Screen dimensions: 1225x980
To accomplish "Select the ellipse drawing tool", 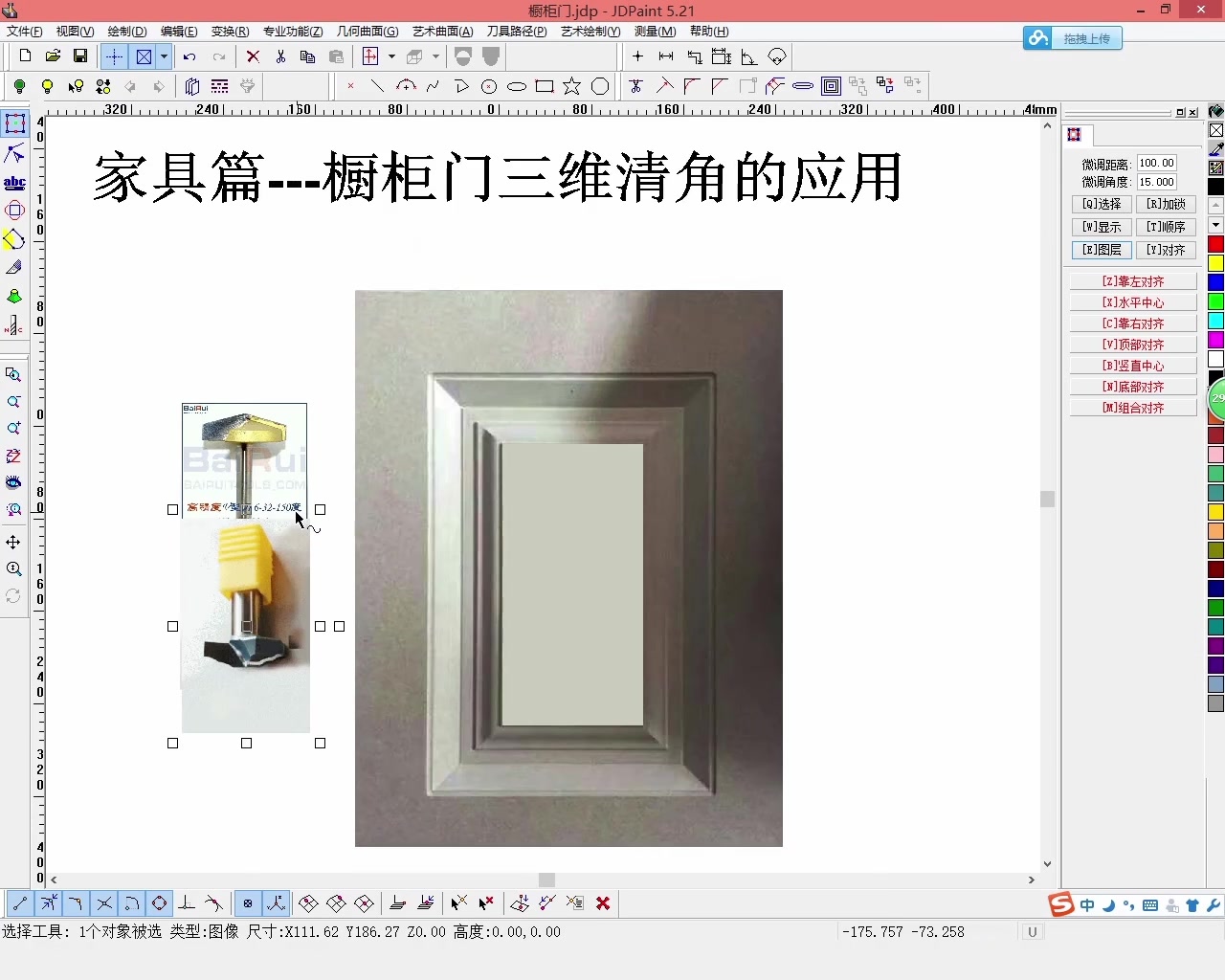I will [x=517, y=86].
